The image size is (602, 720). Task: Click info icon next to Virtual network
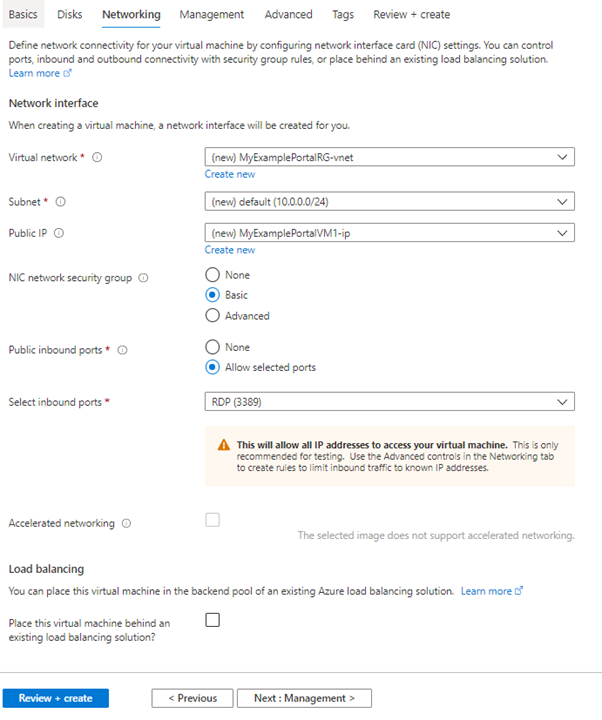97,158
